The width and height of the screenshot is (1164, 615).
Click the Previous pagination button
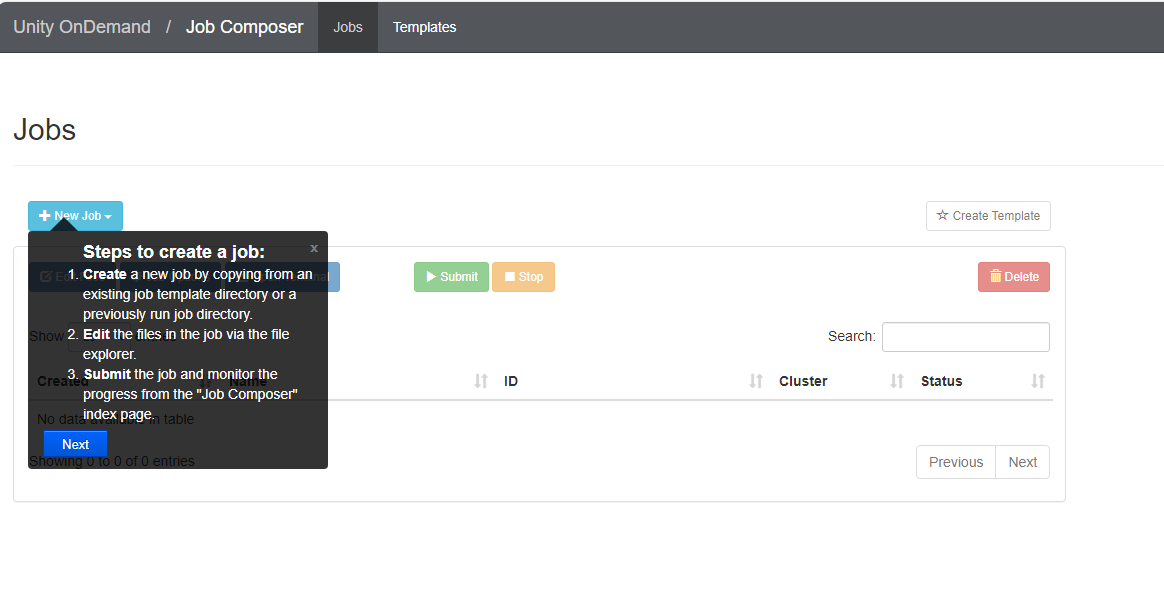coord(955,462)
